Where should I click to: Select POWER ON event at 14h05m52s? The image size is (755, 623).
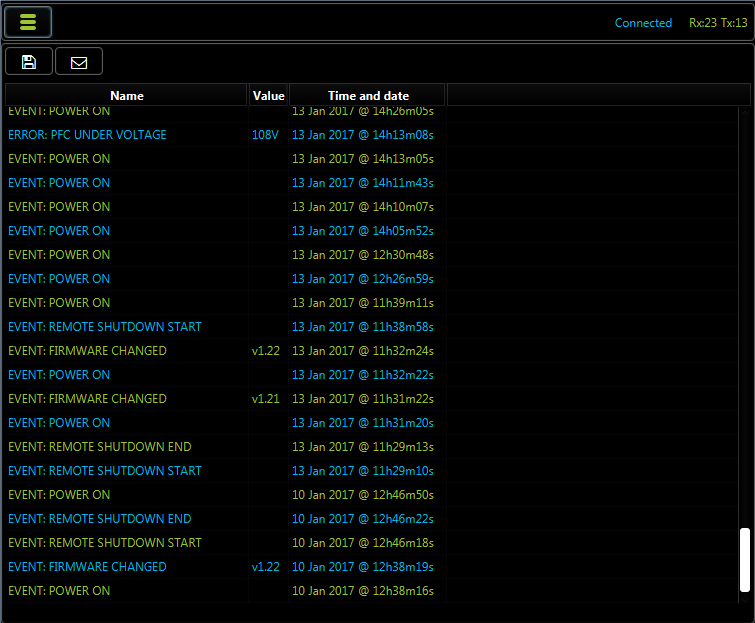[x=371, y=231]
